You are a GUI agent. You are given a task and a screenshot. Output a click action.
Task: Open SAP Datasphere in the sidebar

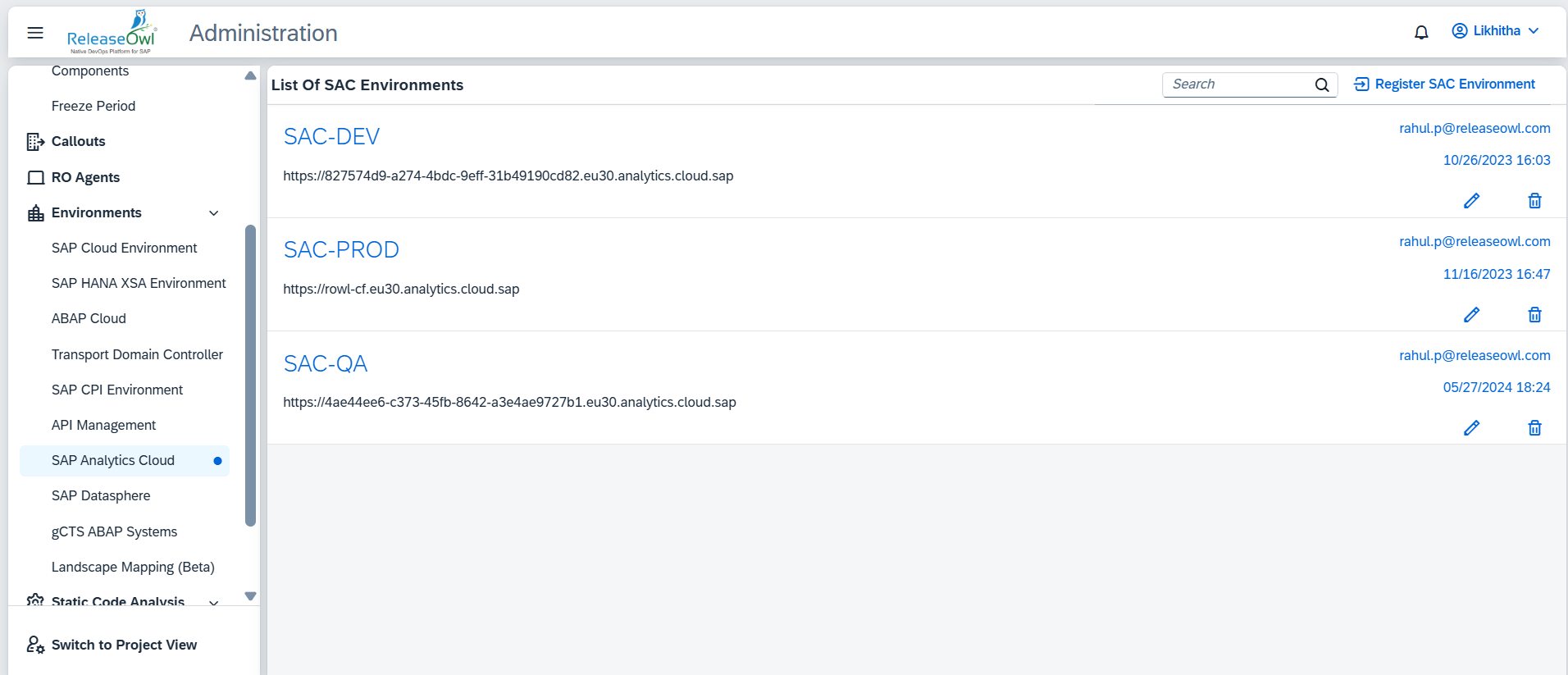(x=101, y=495)
